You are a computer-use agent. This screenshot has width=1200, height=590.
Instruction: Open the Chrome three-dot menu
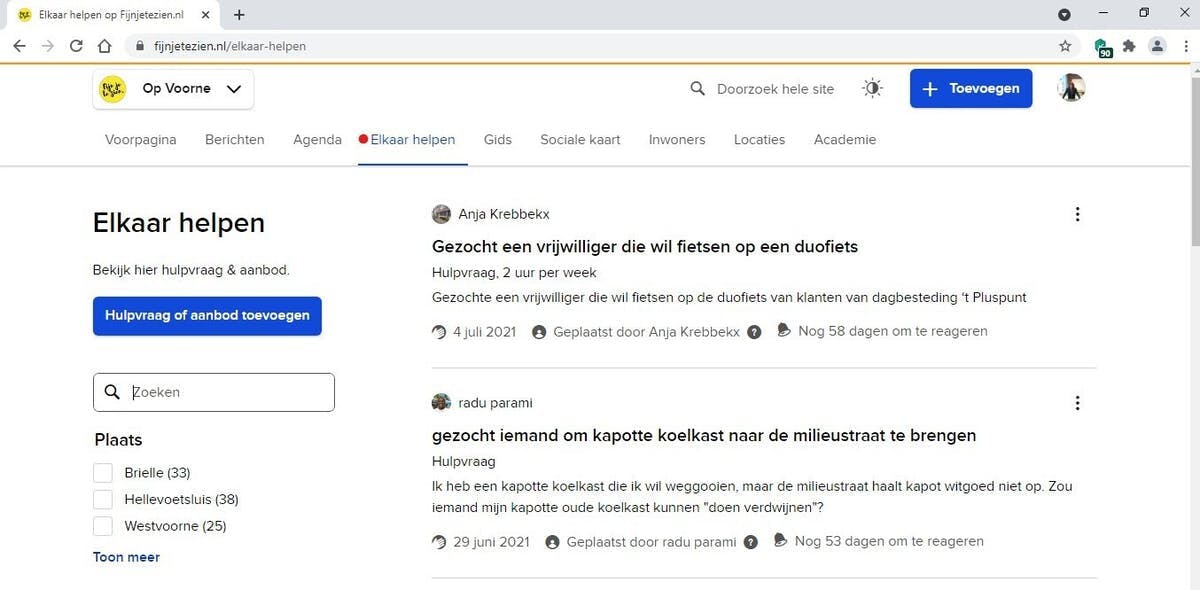(x=1184, y=46)
